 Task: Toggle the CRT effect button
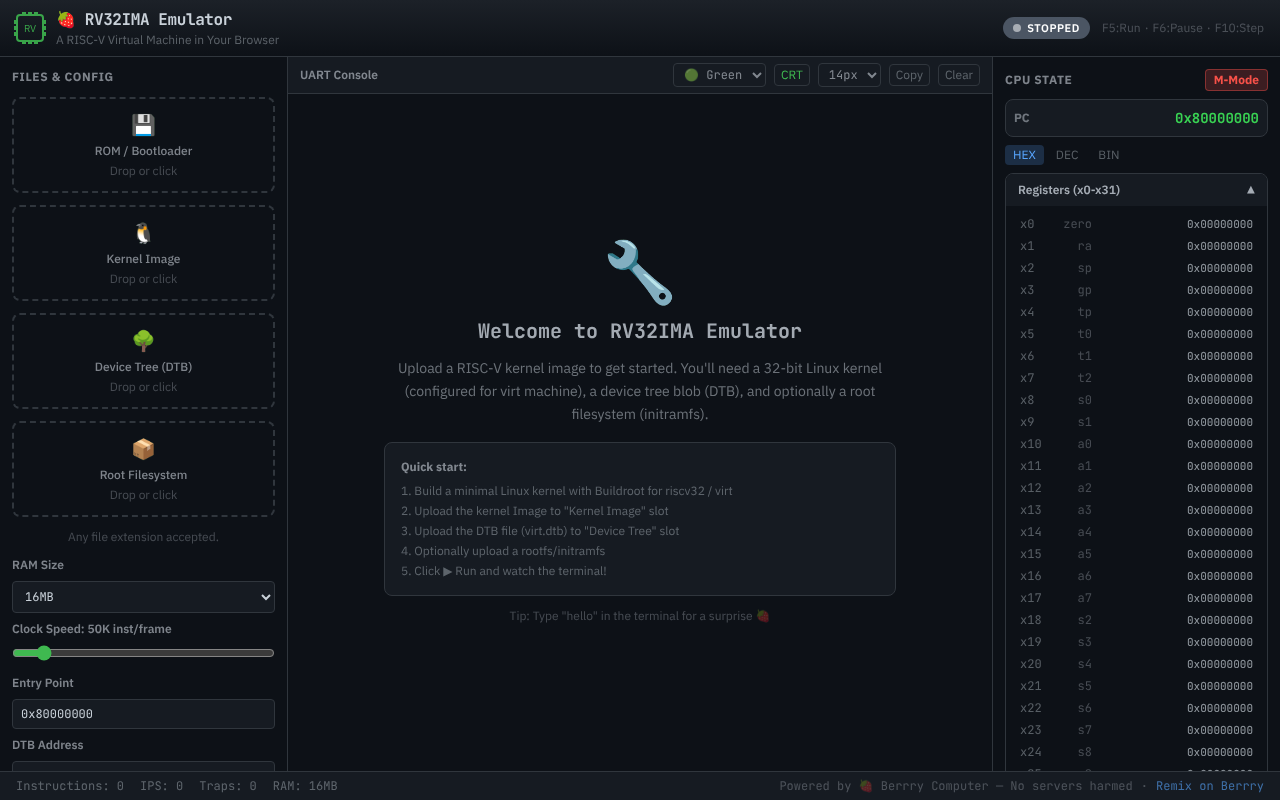[792, 75]
